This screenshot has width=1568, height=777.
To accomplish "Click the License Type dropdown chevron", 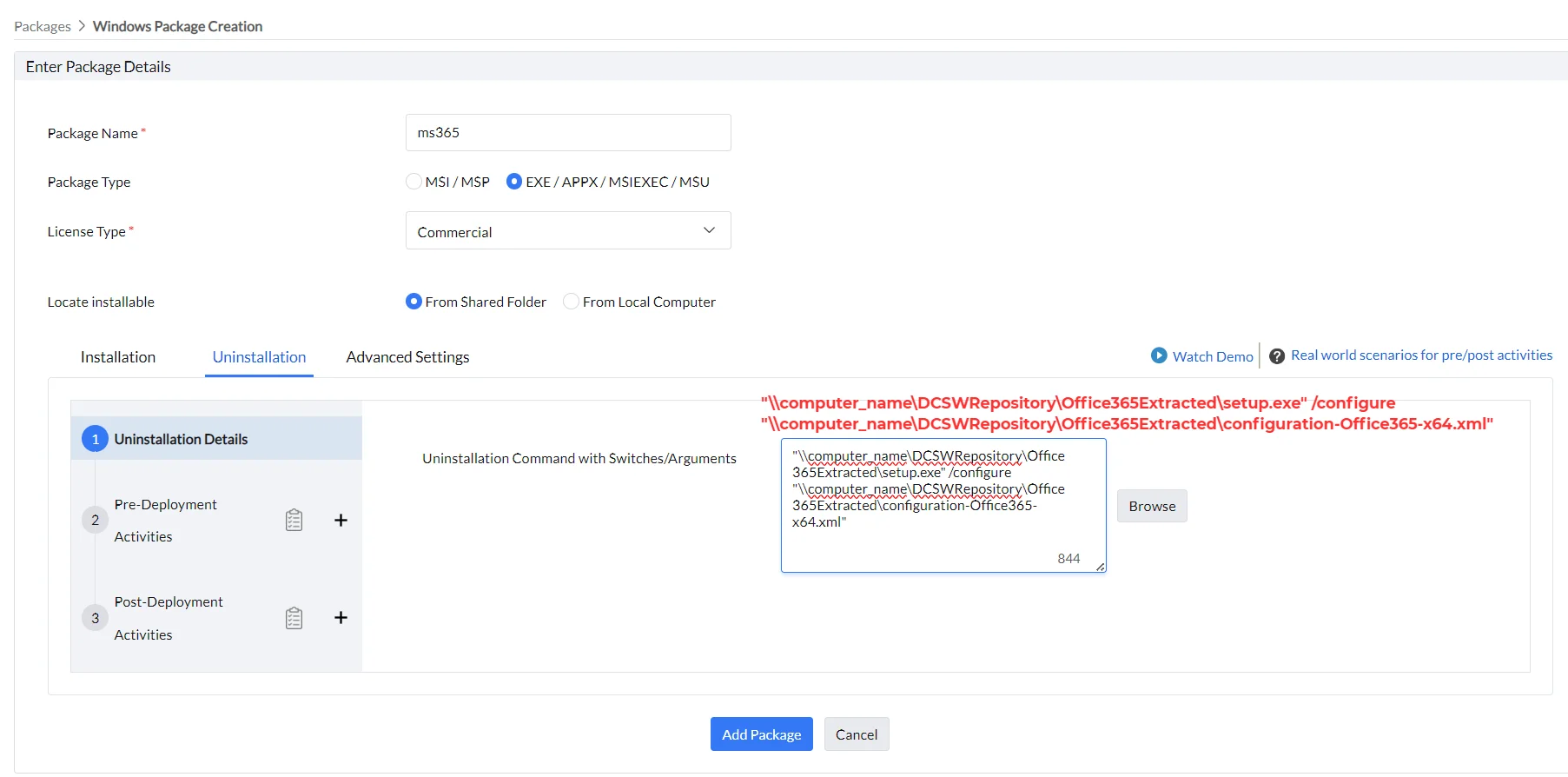I will click(709, 230).
